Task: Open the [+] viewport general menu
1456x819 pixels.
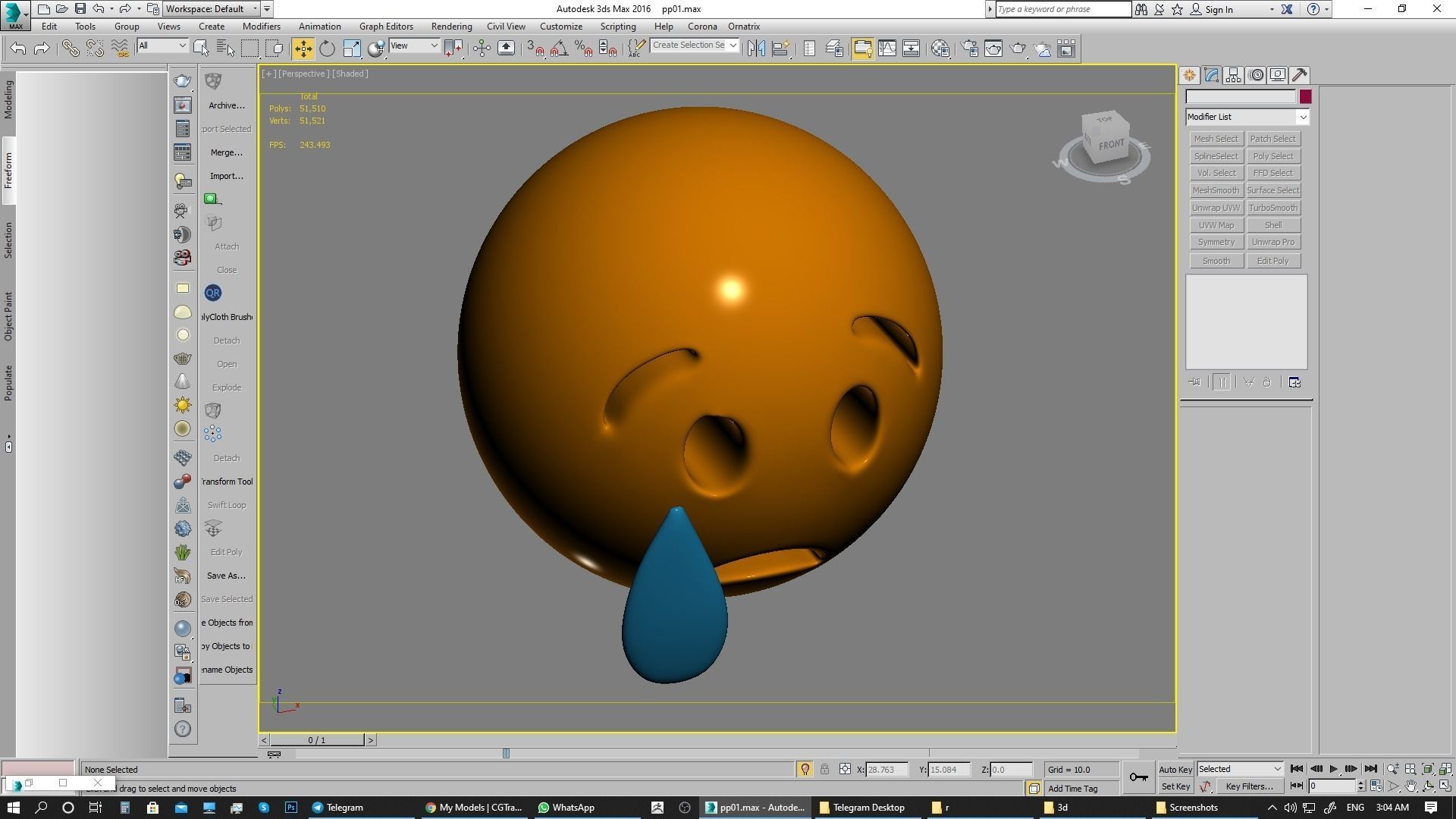Action: (x=268, y=74)
